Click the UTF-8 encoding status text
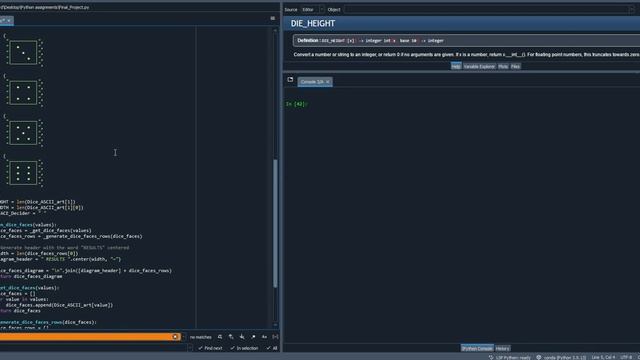 point(627,357)
